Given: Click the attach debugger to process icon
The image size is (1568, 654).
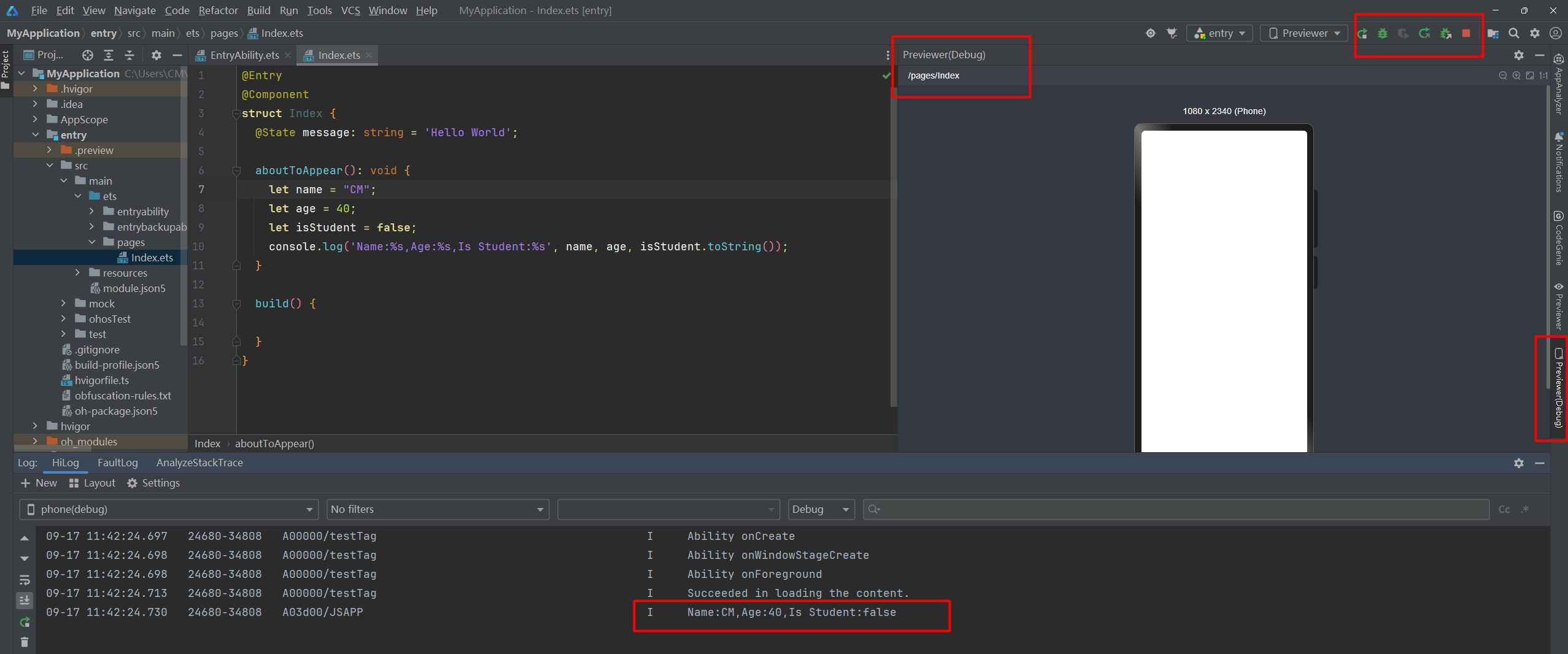Looking at the screenshot, I should click(x=1446, y=34).
